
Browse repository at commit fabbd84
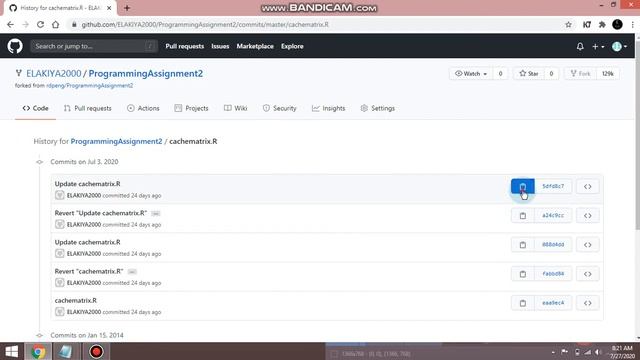click(587, 274)
